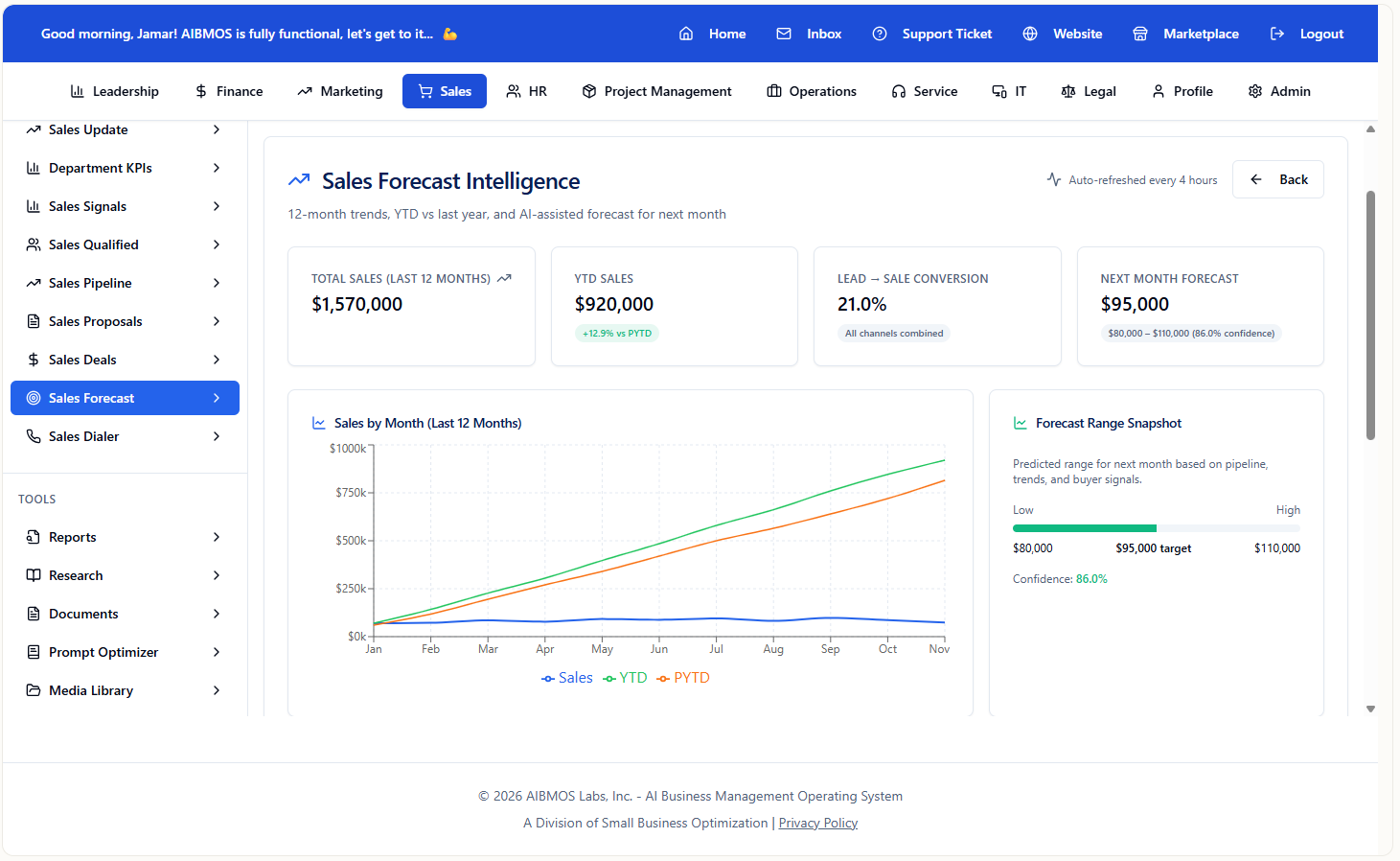Click the Reports sidebar icon

coord(34,537)
